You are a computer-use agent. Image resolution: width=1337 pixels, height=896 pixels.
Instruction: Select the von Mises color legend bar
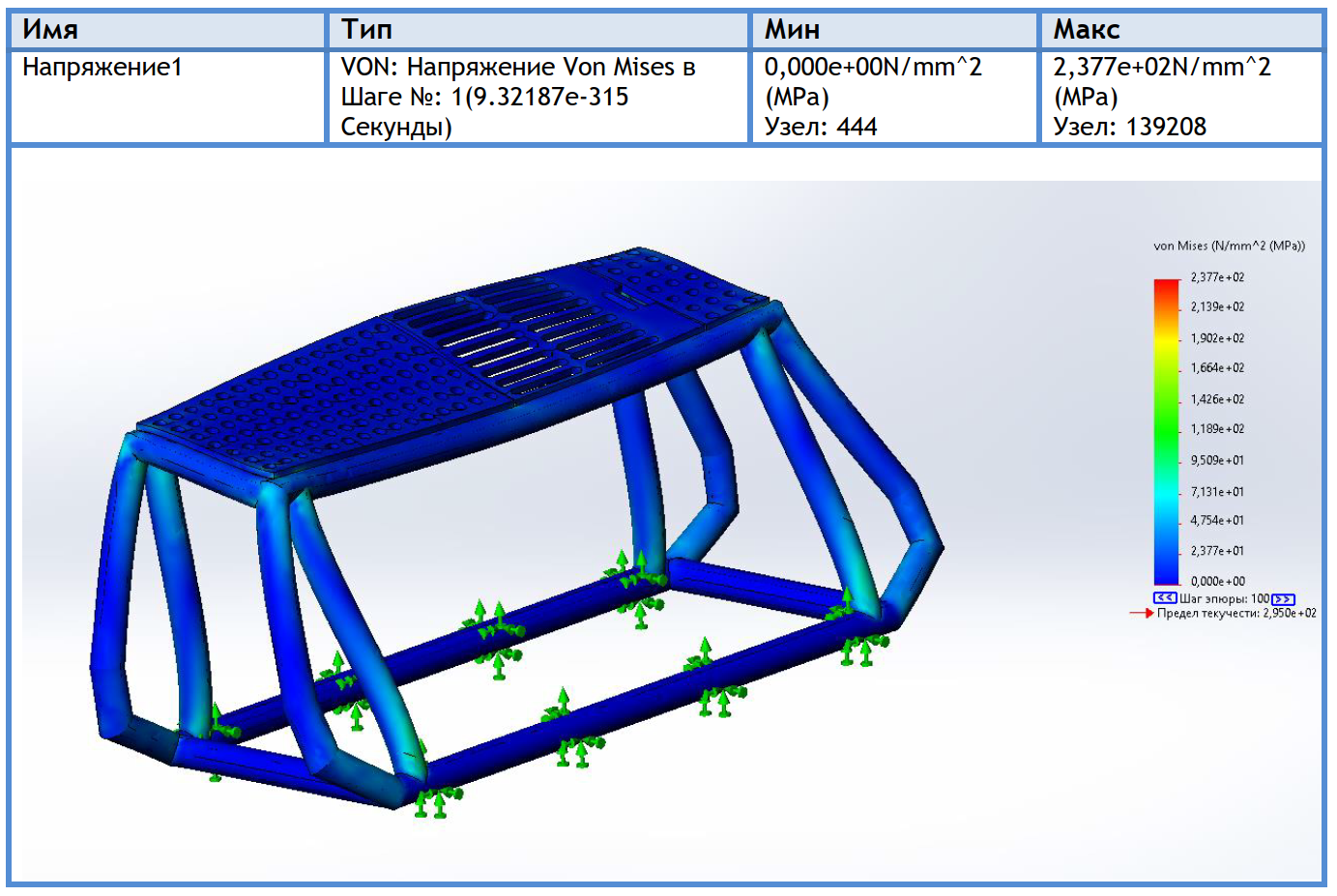tap(1167, 432)
